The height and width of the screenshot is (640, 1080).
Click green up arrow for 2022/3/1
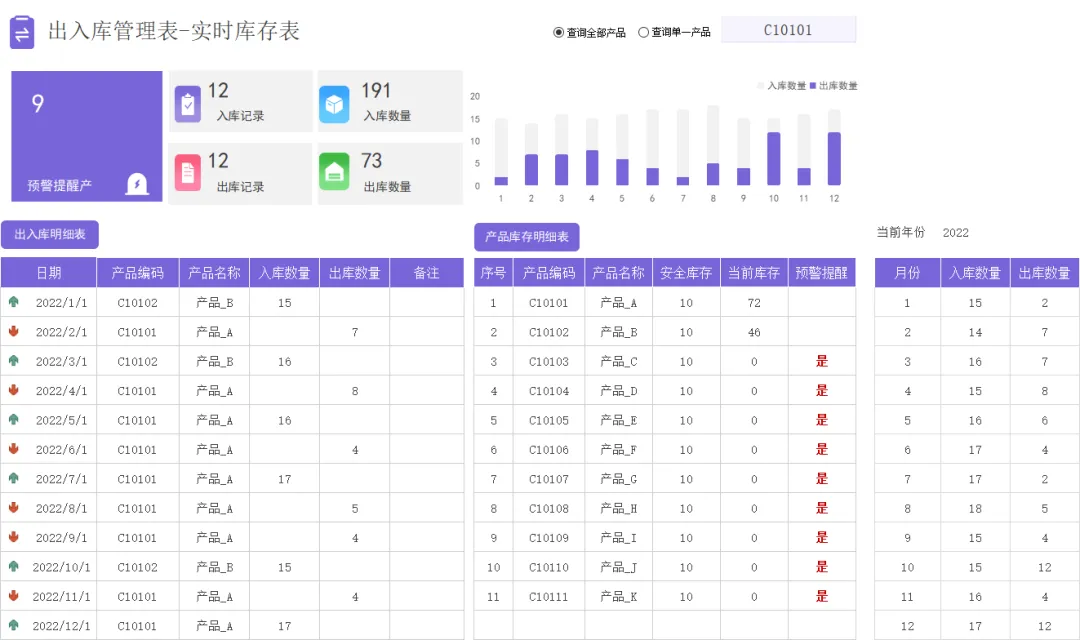pos(13,360)
